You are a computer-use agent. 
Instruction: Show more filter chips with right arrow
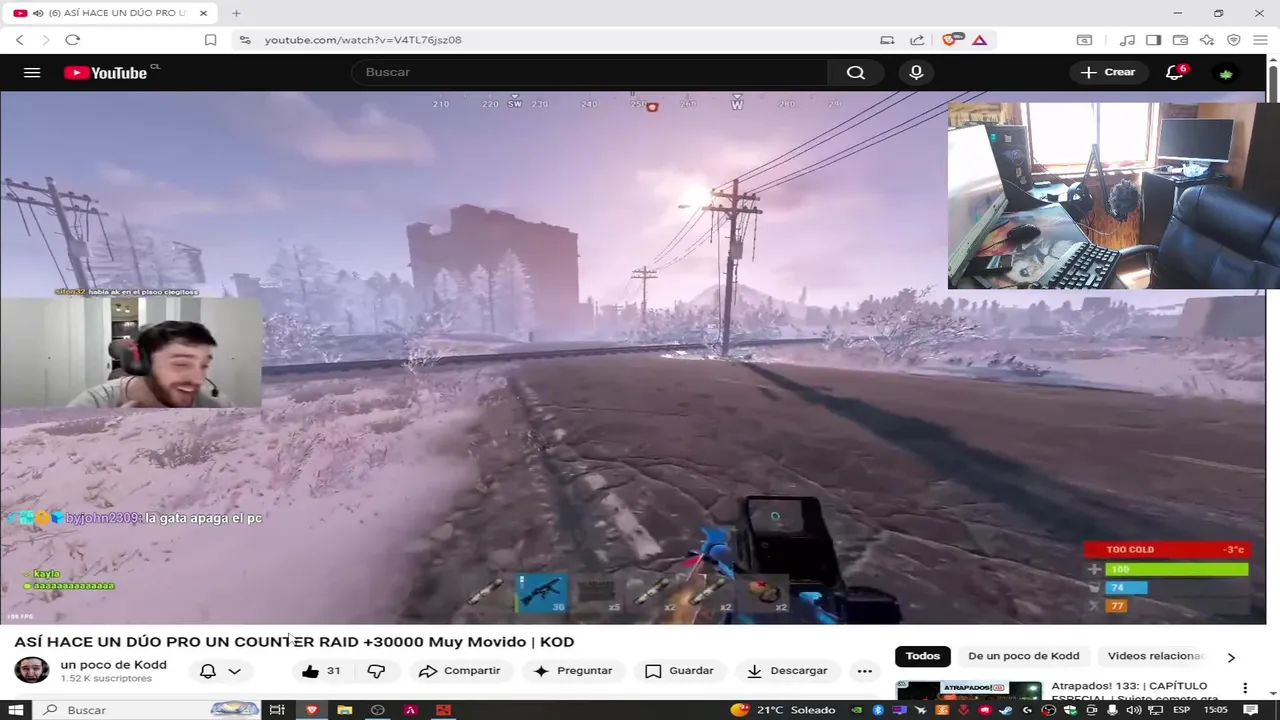(x=1231, y=657)
